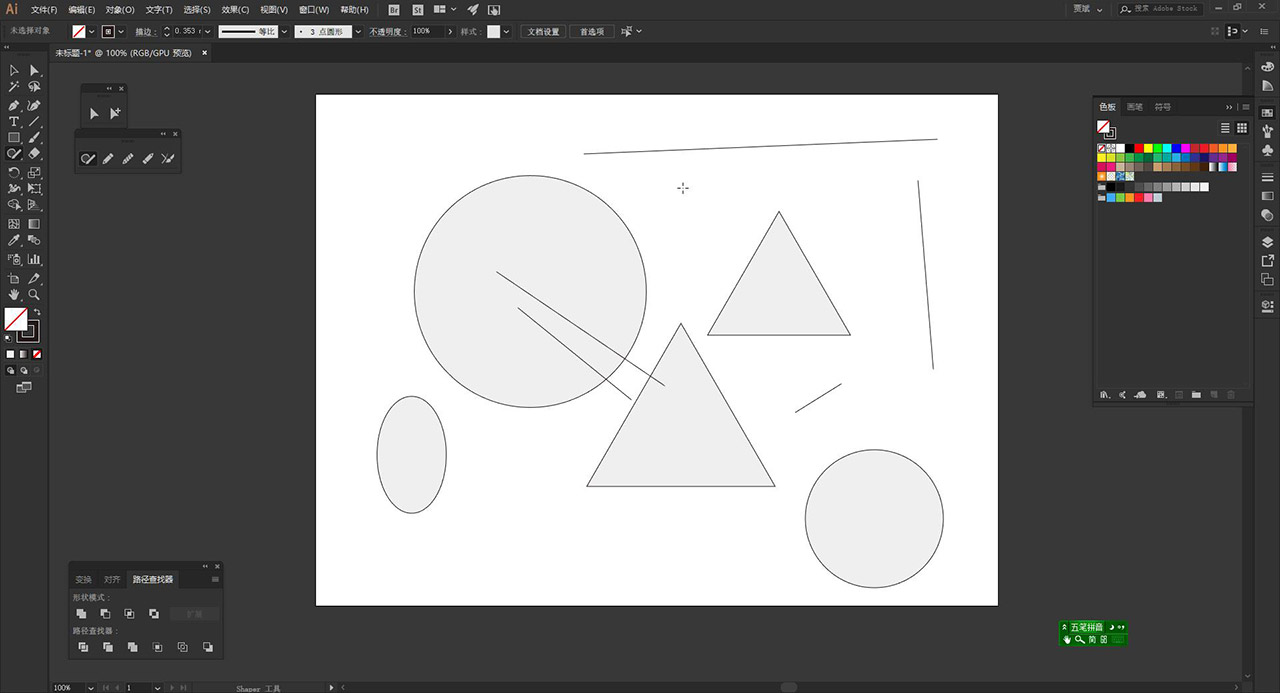This screenshot has width=1280, height=693.
Task: Open the stroke color dropdown in control bar
Action: (122, 31)
